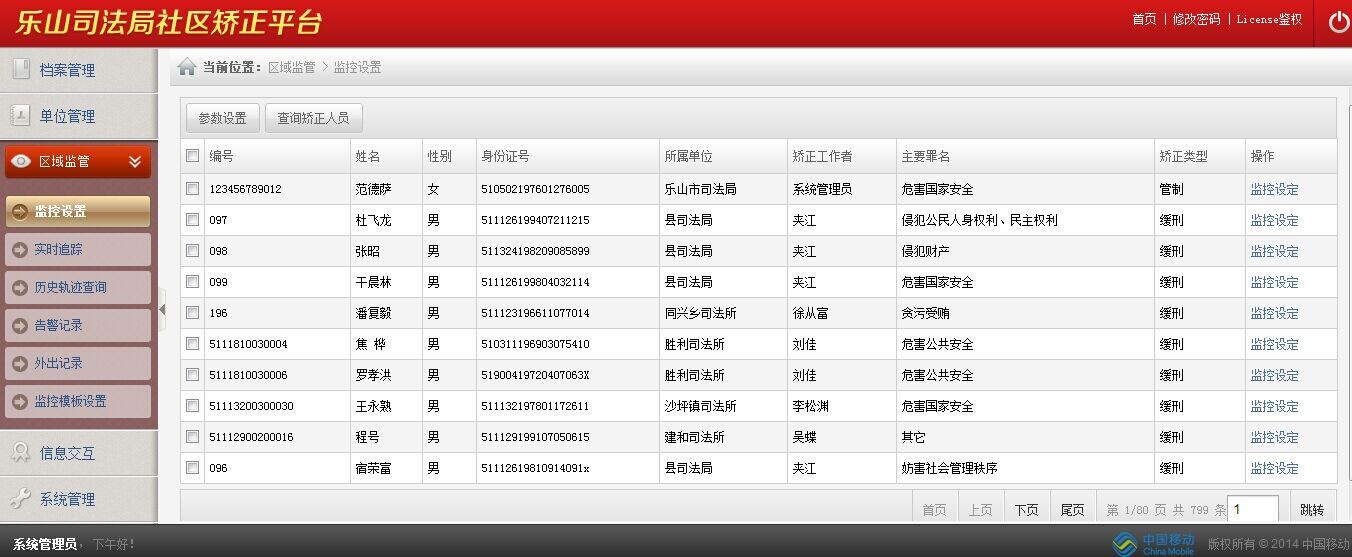The height and width of the screenshot is (557, 1352).
Task: Click the 主要罪名 column header
Action: click(925, 156)
